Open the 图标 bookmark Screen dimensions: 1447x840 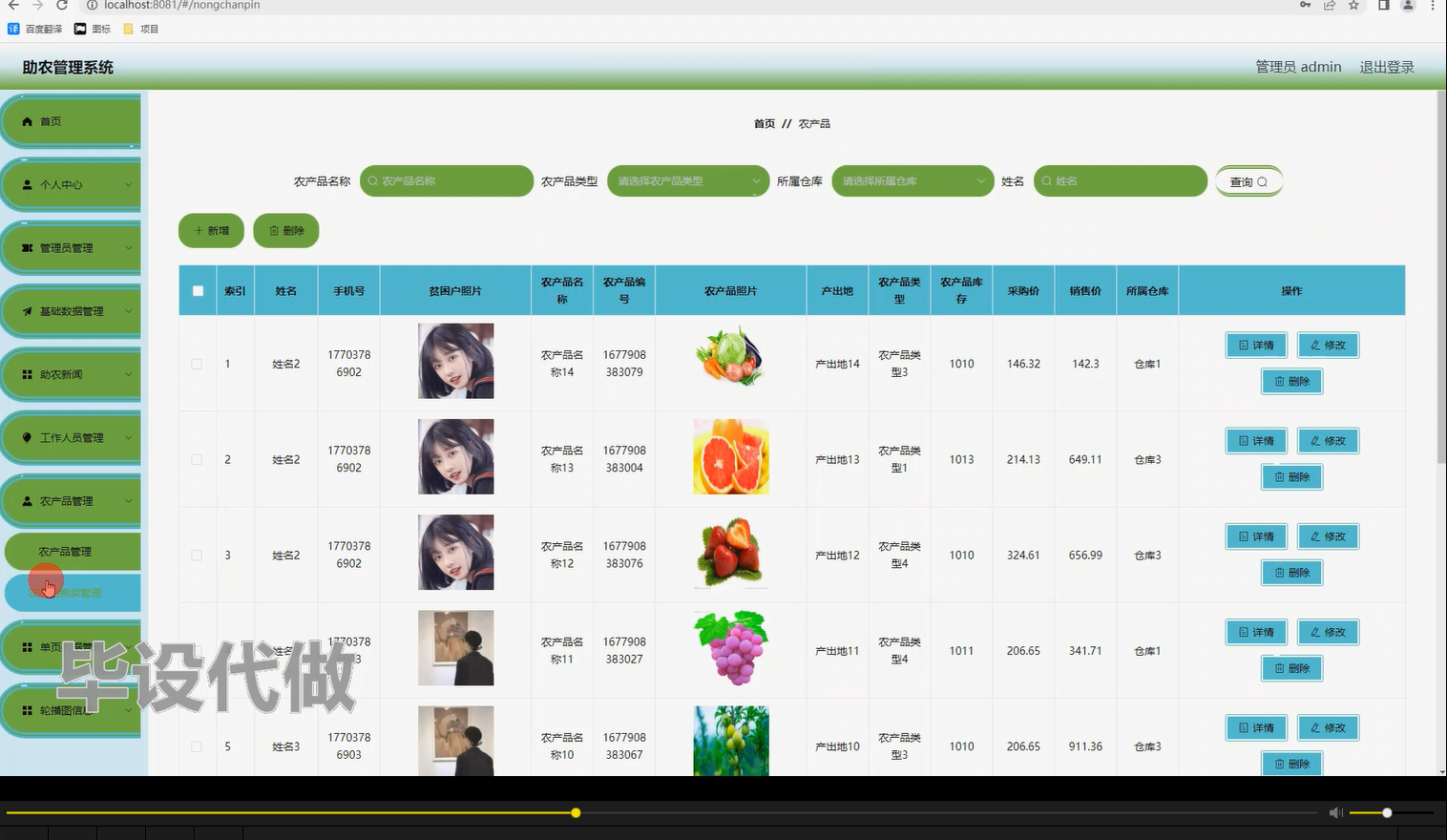point(93,29)
